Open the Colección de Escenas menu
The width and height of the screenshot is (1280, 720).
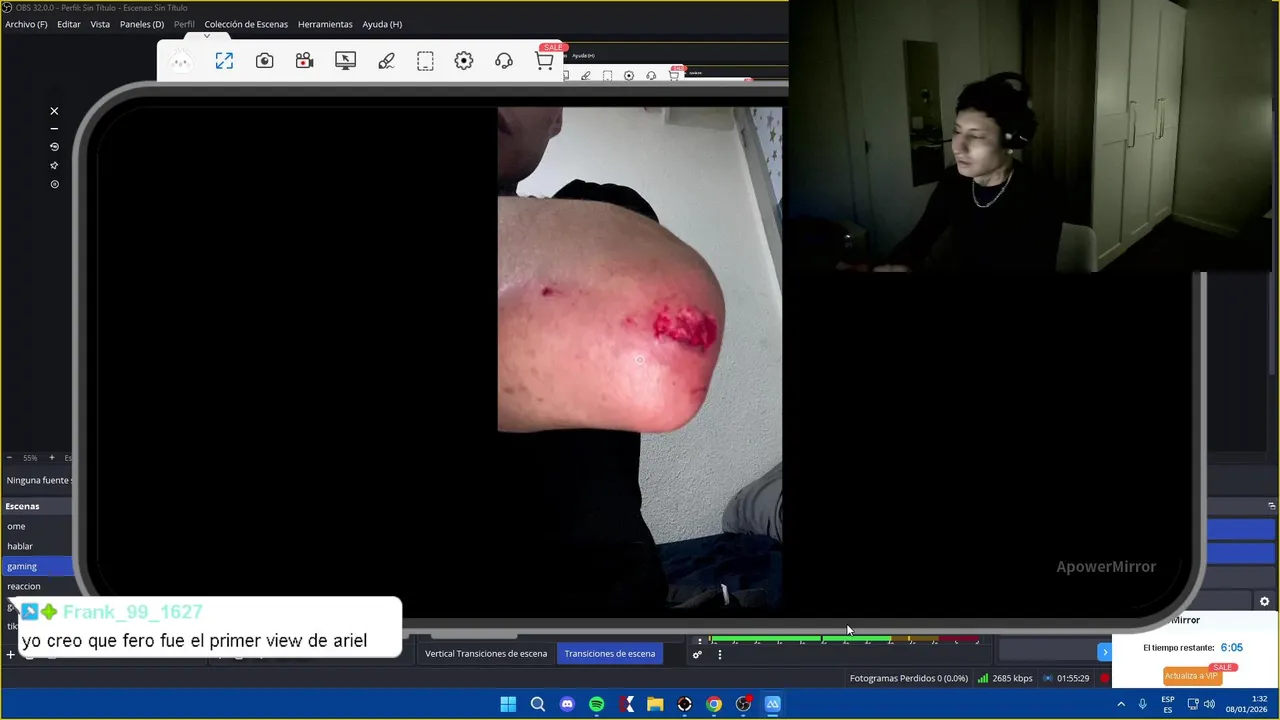246,24
